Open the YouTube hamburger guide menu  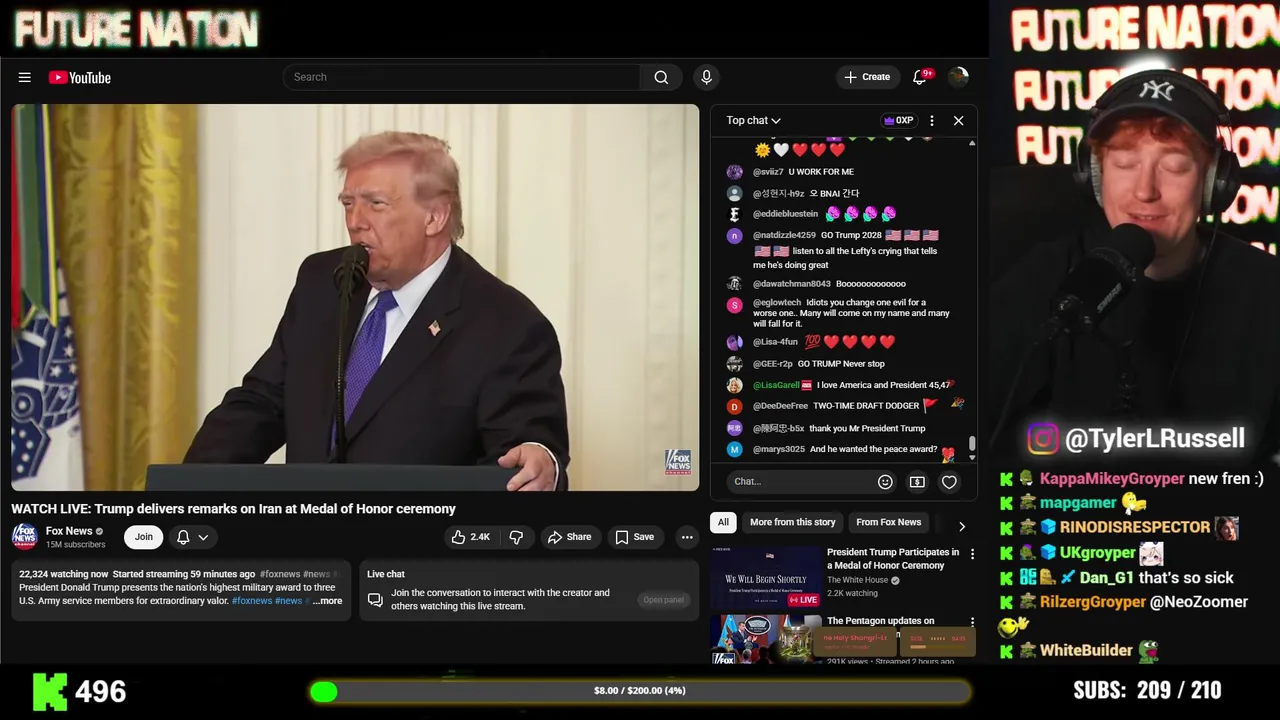(25, 77)
